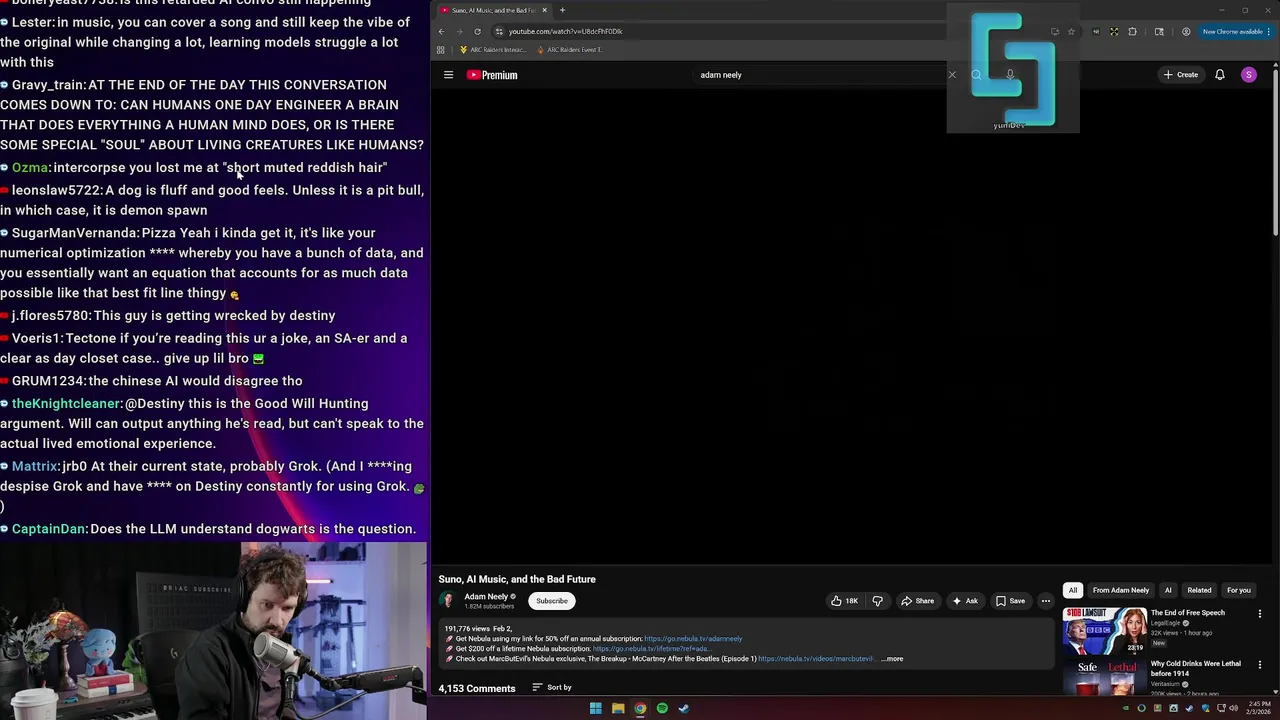Select the 'Related' filter chip
The height and width of the screenshot is (720, 1280).
(1199, 590)
